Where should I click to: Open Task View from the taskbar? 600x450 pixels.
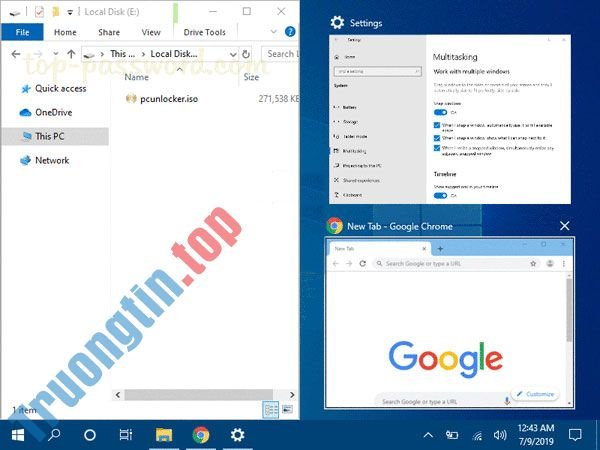(126, 435)
